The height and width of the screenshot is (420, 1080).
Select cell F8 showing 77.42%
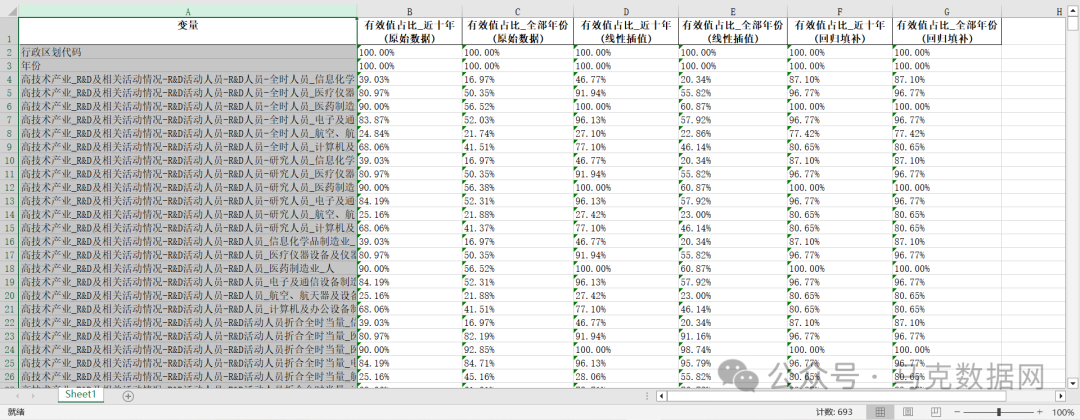click(840, 134)
